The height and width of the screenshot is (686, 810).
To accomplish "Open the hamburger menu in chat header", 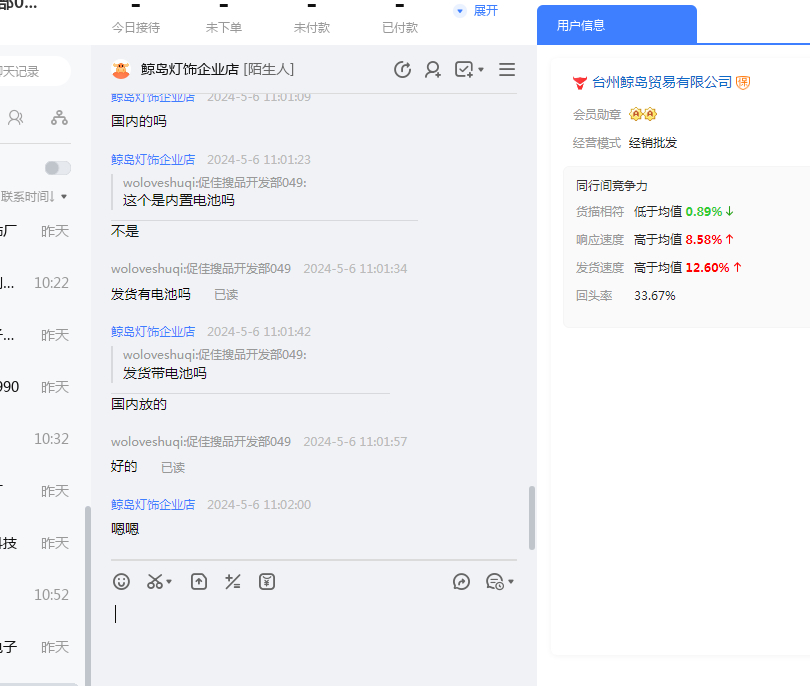I will coord(507,69).
